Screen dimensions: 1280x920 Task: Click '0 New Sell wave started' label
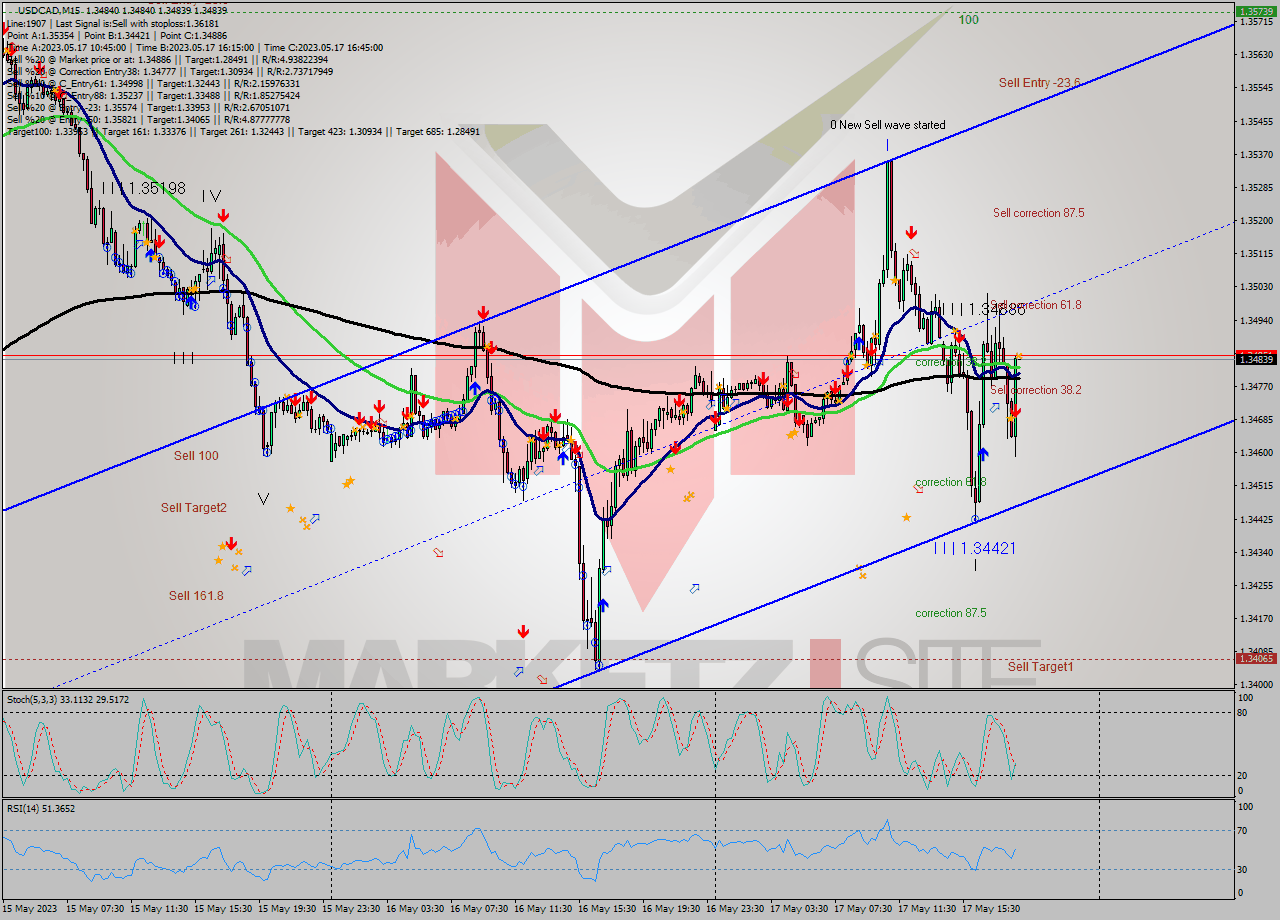[888, 125]
